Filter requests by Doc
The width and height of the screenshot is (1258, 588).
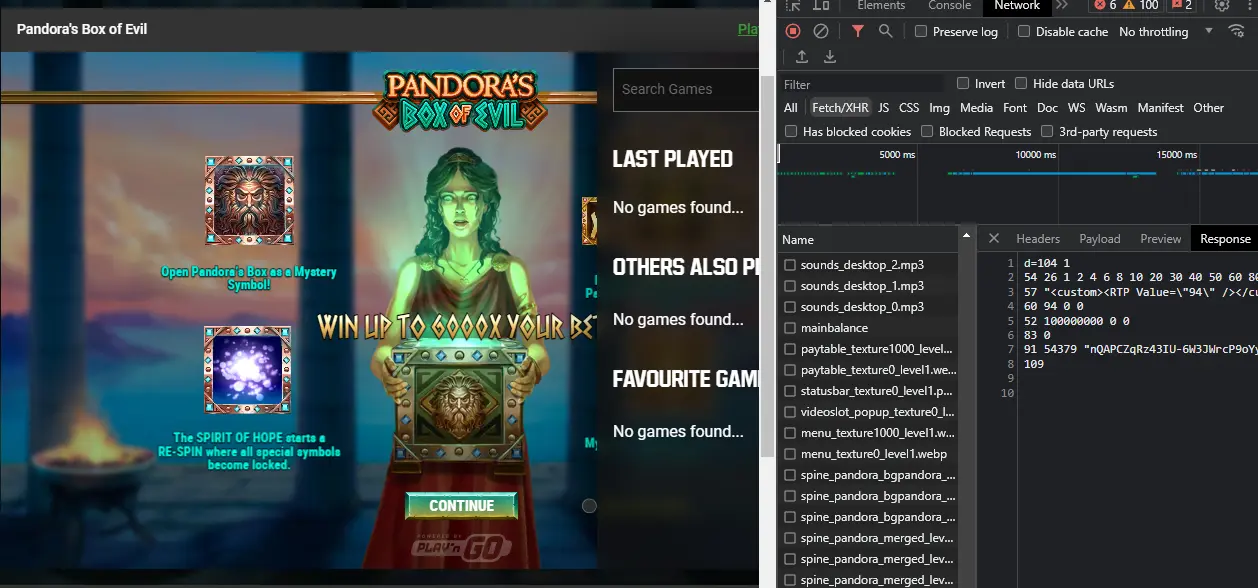pyautogui.click(x=1047, y=107)
